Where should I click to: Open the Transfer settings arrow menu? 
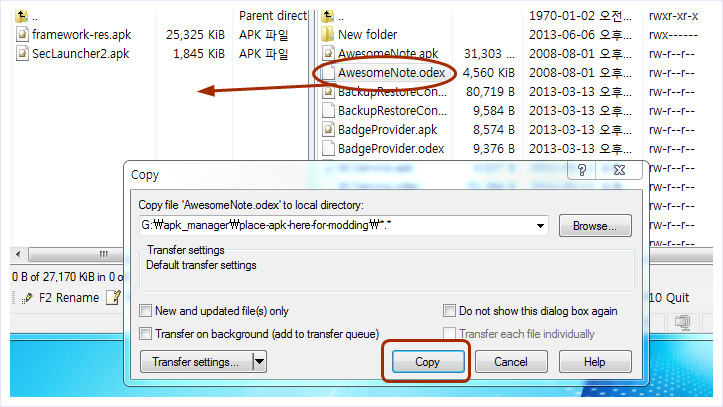[x=259, y=362]
